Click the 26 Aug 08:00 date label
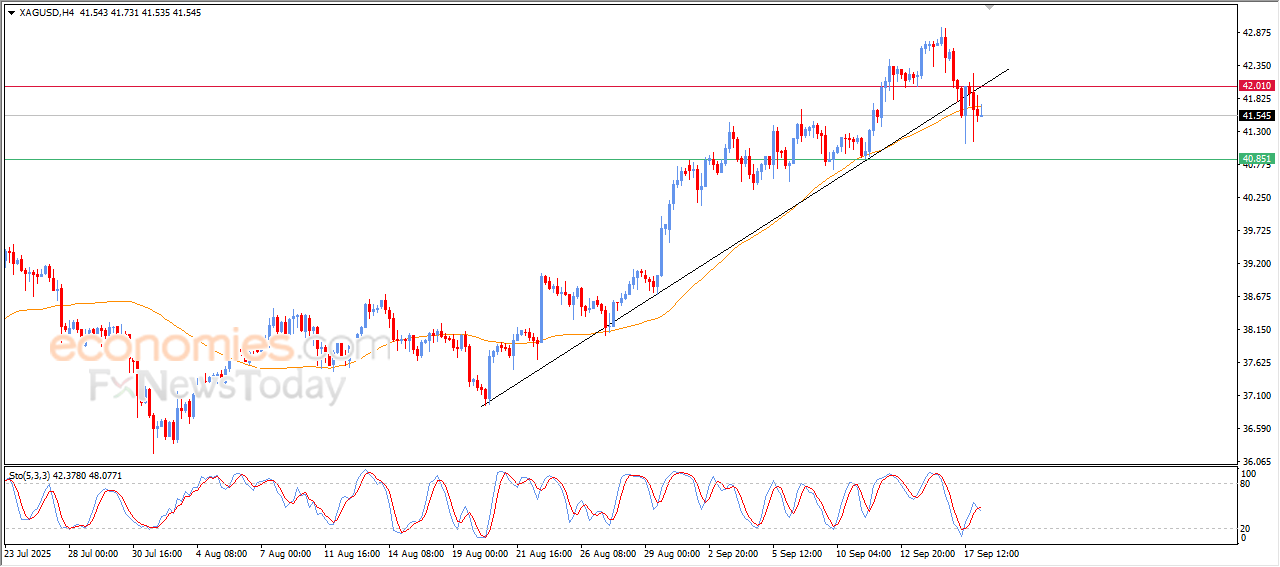 click(x=607, y=553)
